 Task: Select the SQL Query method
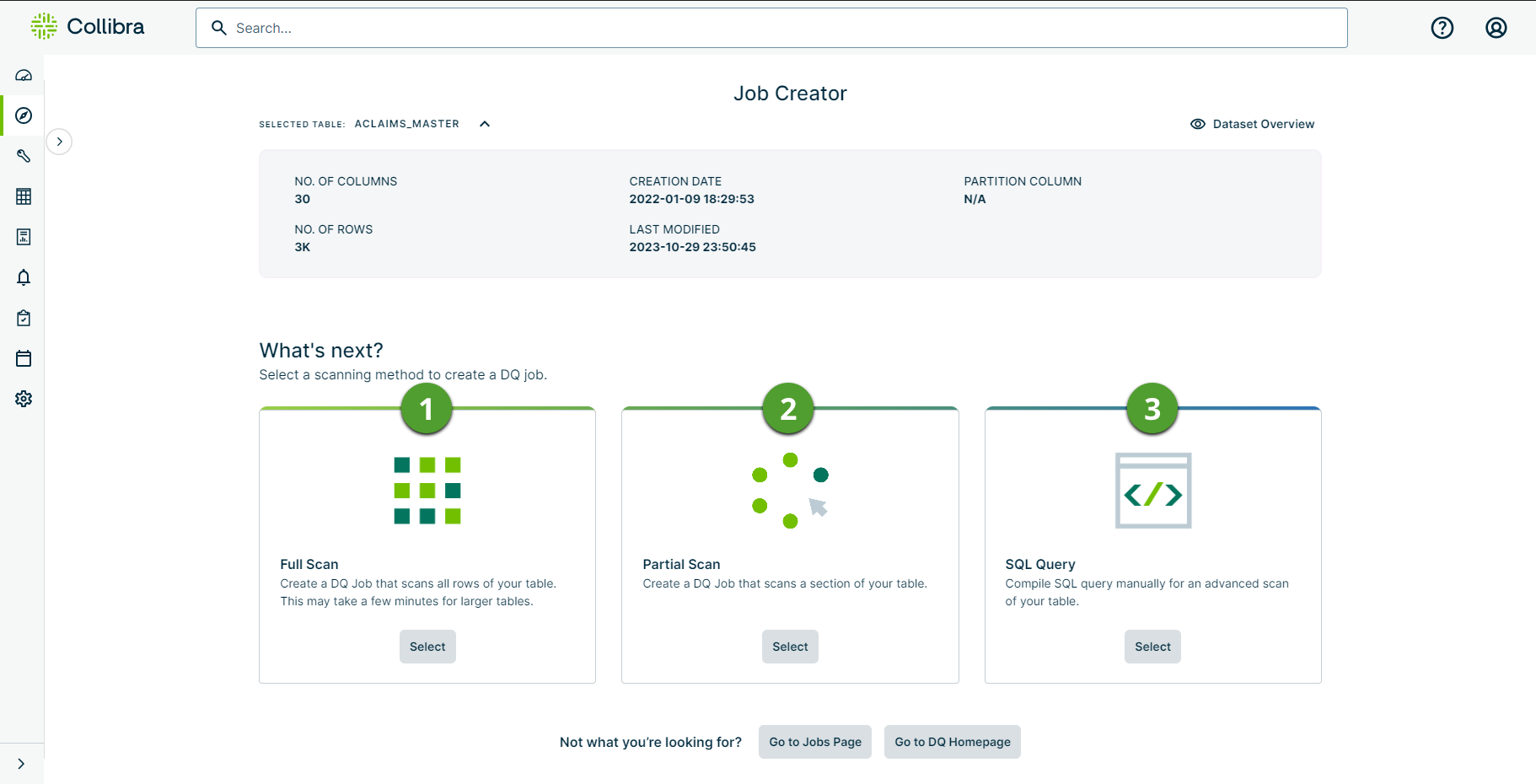tap(1152, 647)
